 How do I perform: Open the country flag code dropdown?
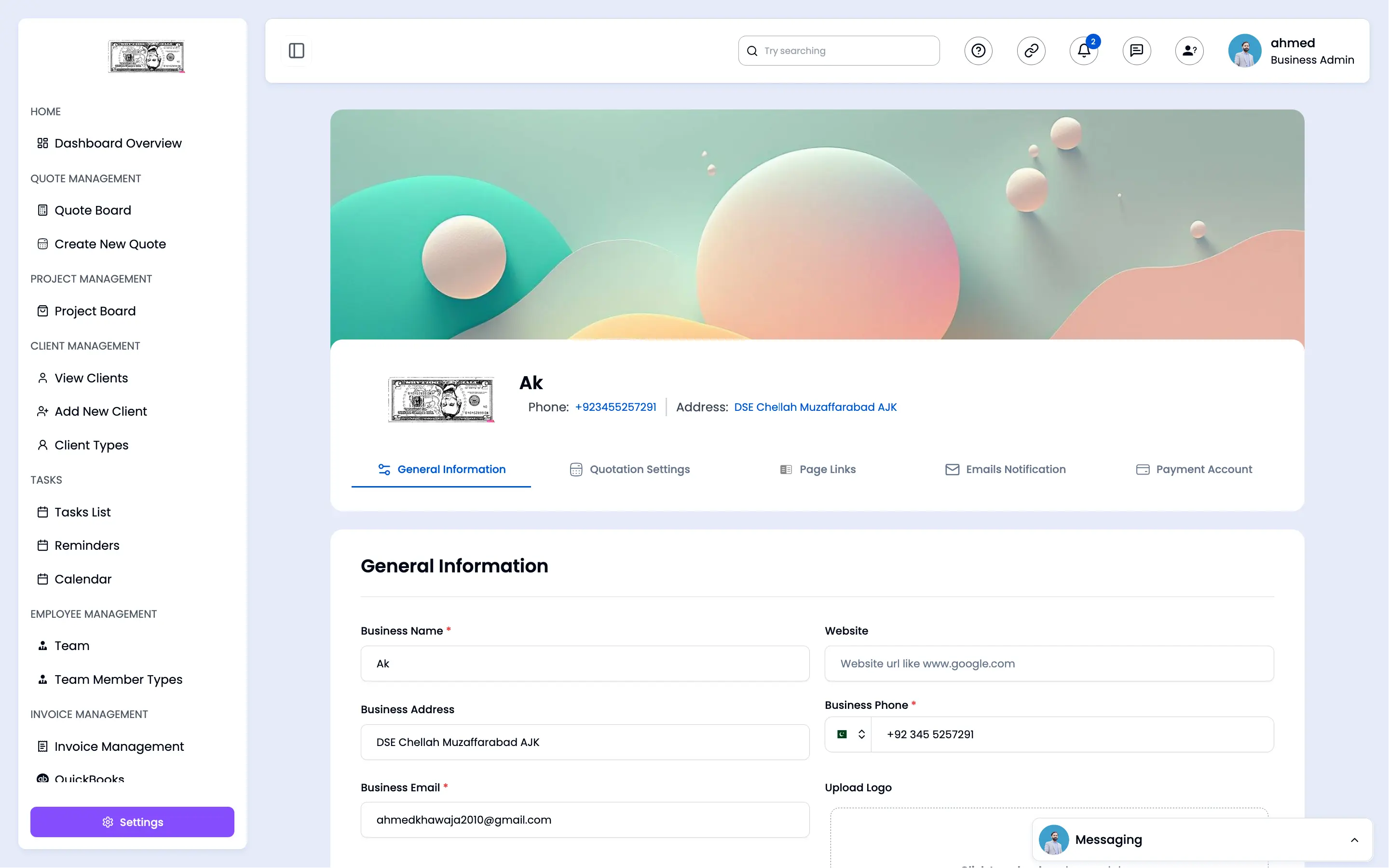(x=850, y=734)
